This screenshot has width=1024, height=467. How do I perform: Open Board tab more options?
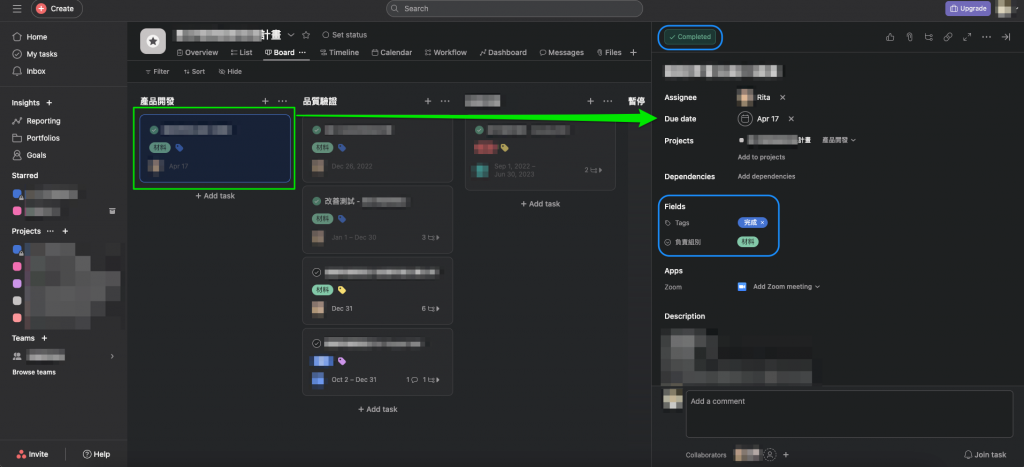pos(302,52)
